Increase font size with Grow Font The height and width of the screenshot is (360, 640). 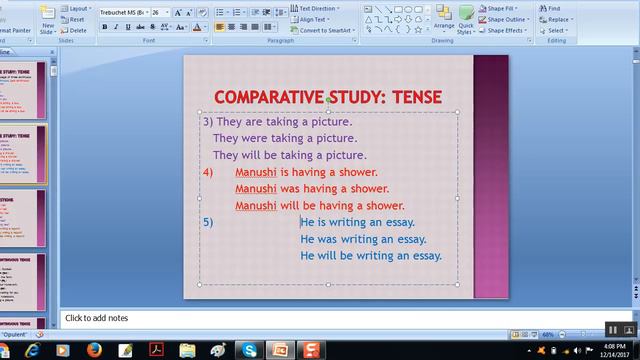point(178,13)
